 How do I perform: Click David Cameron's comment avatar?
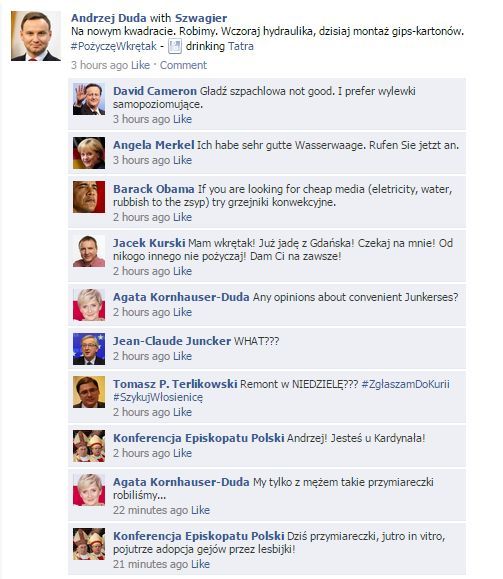tap(89, 99)
